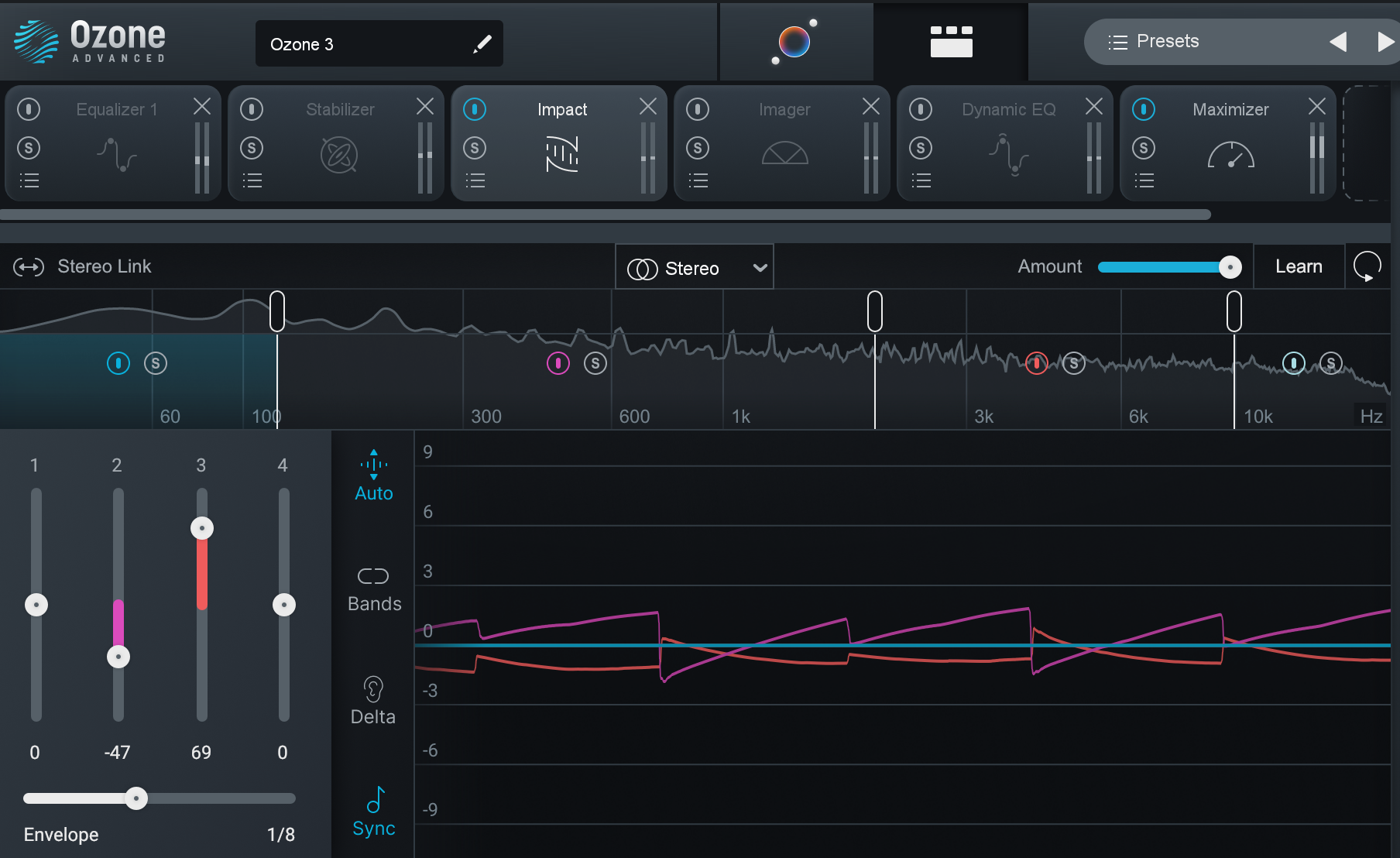Load the next preset arrow

coord(1385,42)
